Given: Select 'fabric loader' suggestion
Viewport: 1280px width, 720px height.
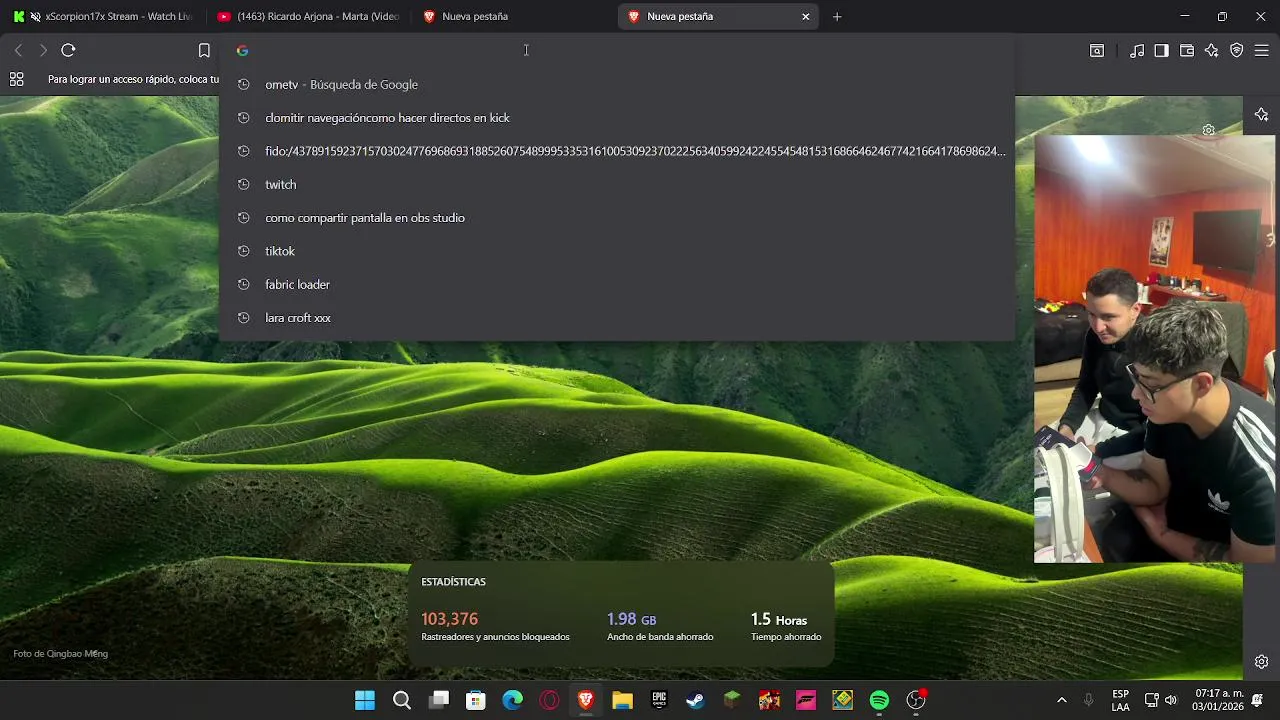Looking at the screenshot, I should [x=617, y=284].
